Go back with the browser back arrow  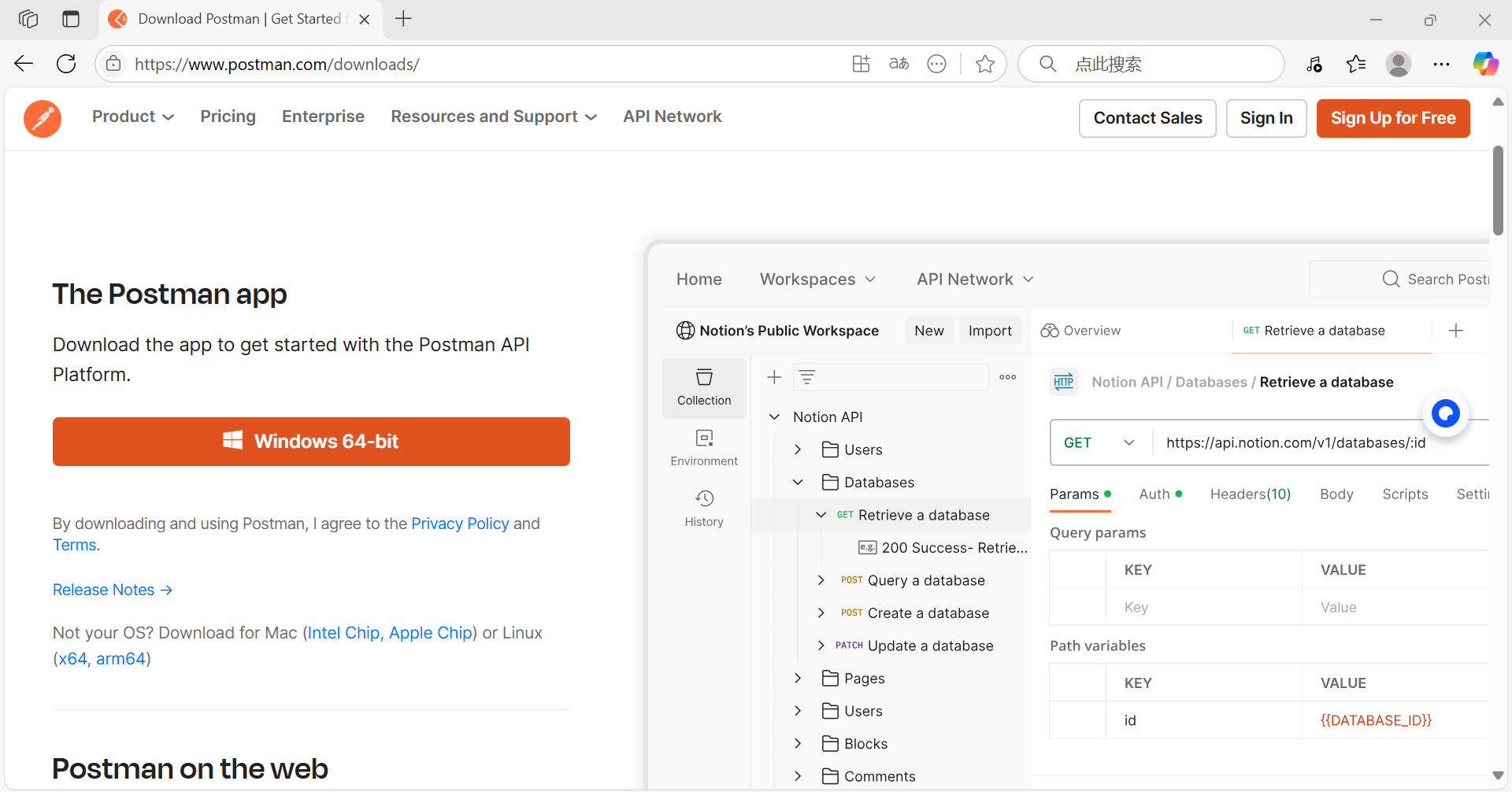click(x=24, y=64)
